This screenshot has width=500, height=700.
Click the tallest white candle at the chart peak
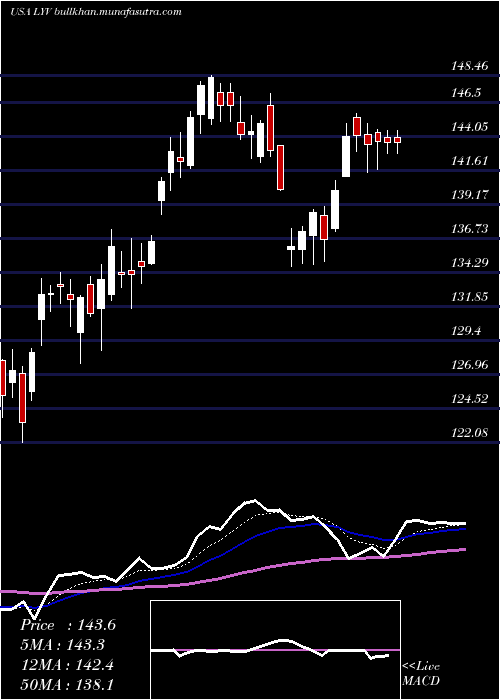coord(211,99)
